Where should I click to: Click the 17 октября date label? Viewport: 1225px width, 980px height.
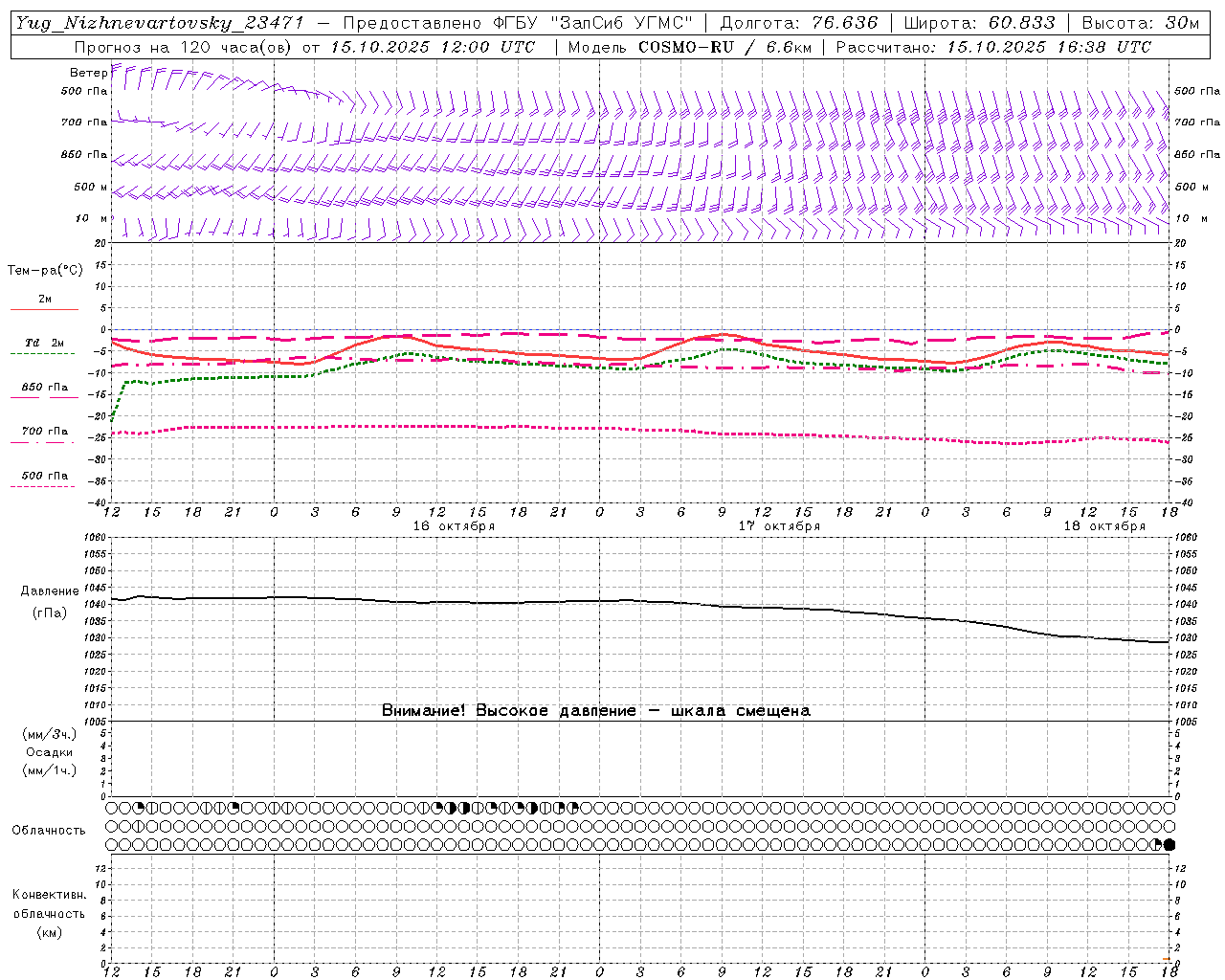coord(779,526)
